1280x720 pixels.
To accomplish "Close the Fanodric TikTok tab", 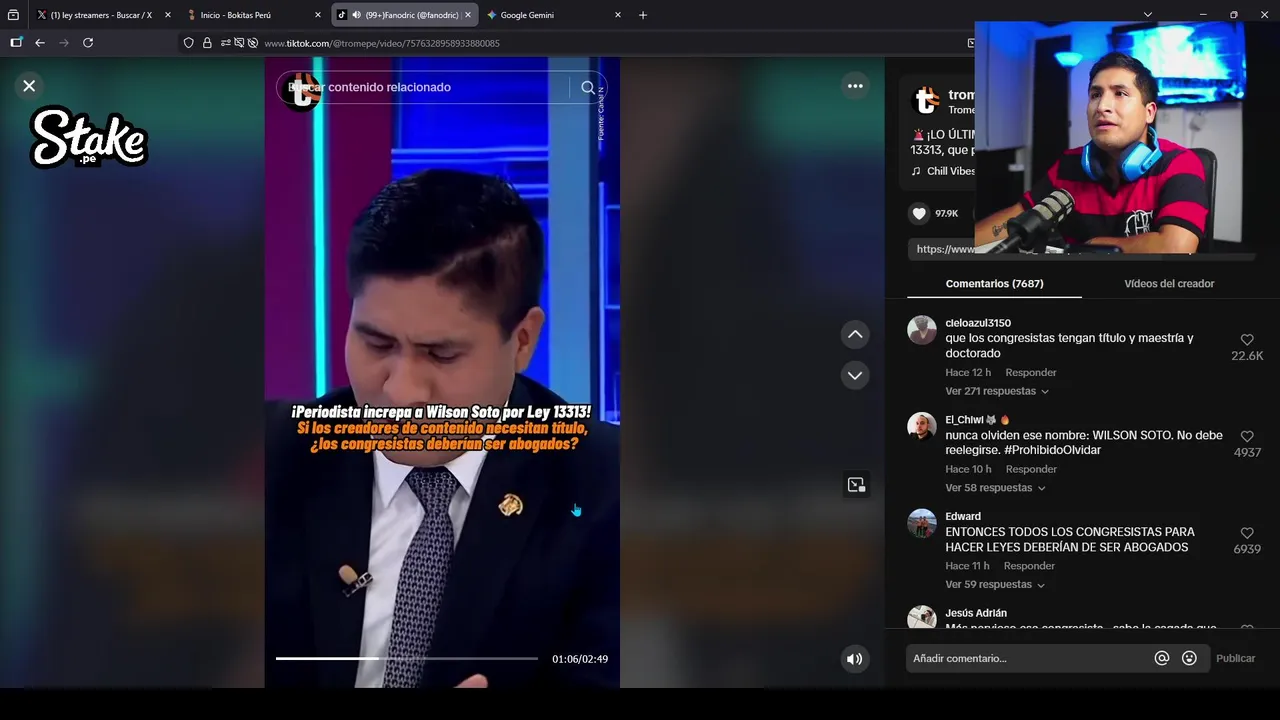I will (x=468, y=15).
